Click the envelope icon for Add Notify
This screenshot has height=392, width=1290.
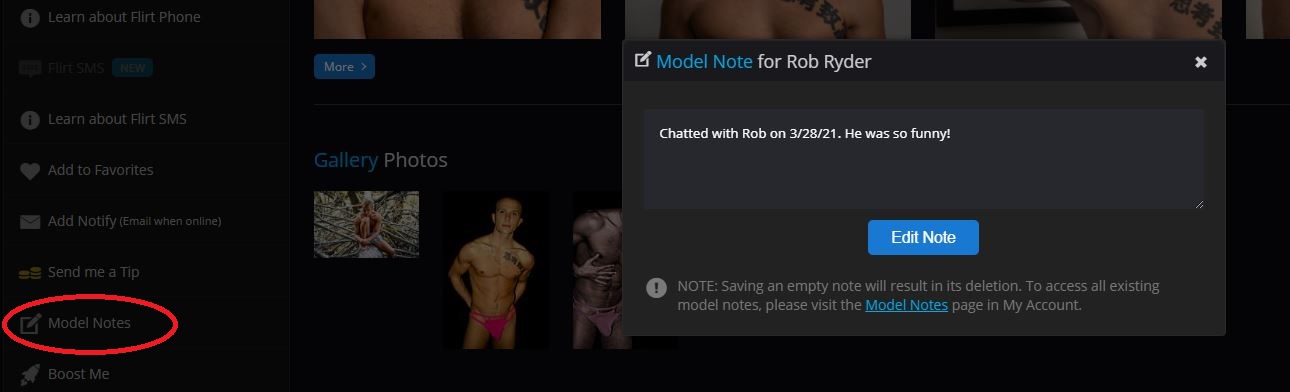pos(30,222)
